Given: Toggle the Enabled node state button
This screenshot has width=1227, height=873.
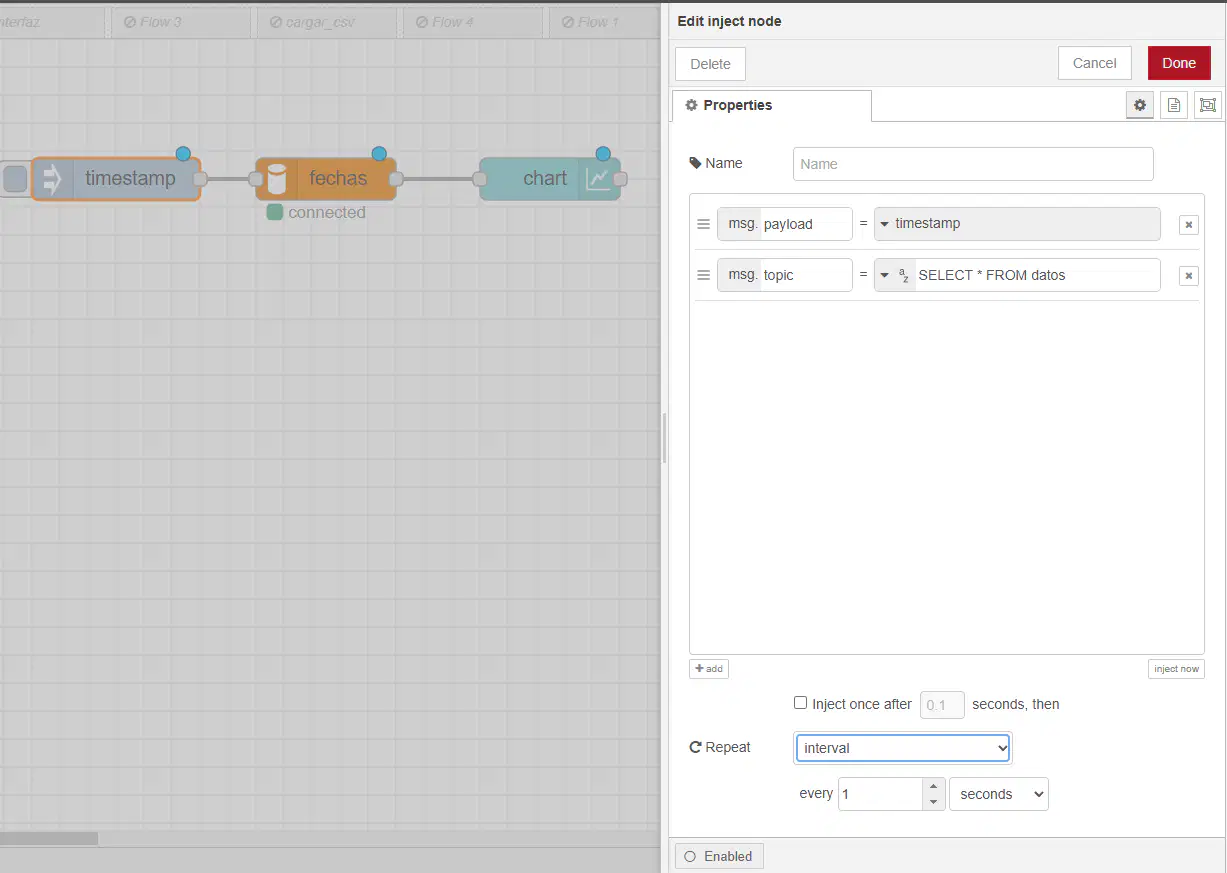Looking at the screenshot, I should [719, 856].
